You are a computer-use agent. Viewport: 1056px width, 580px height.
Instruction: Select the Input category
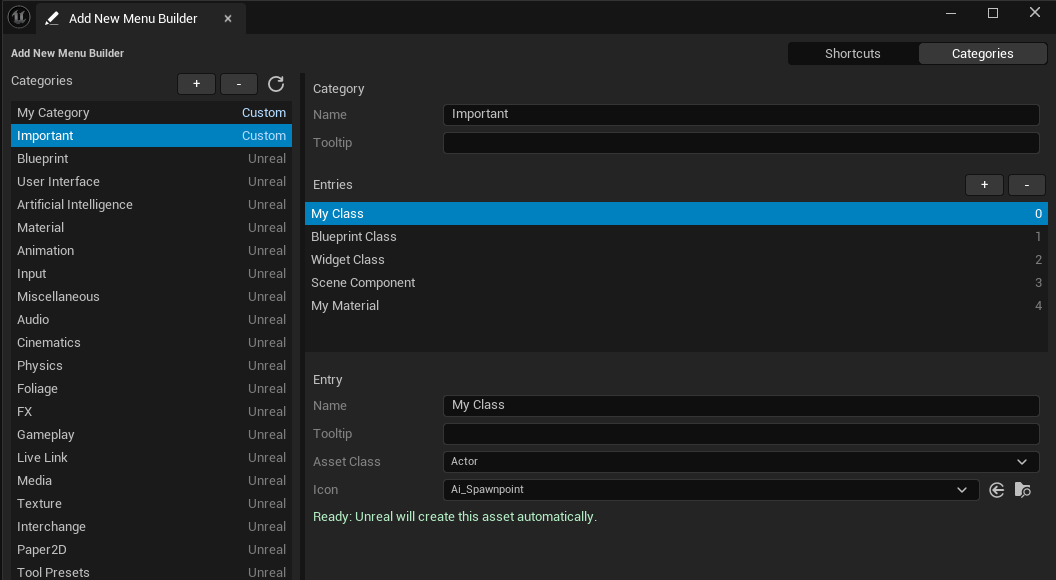click(152, 273)
